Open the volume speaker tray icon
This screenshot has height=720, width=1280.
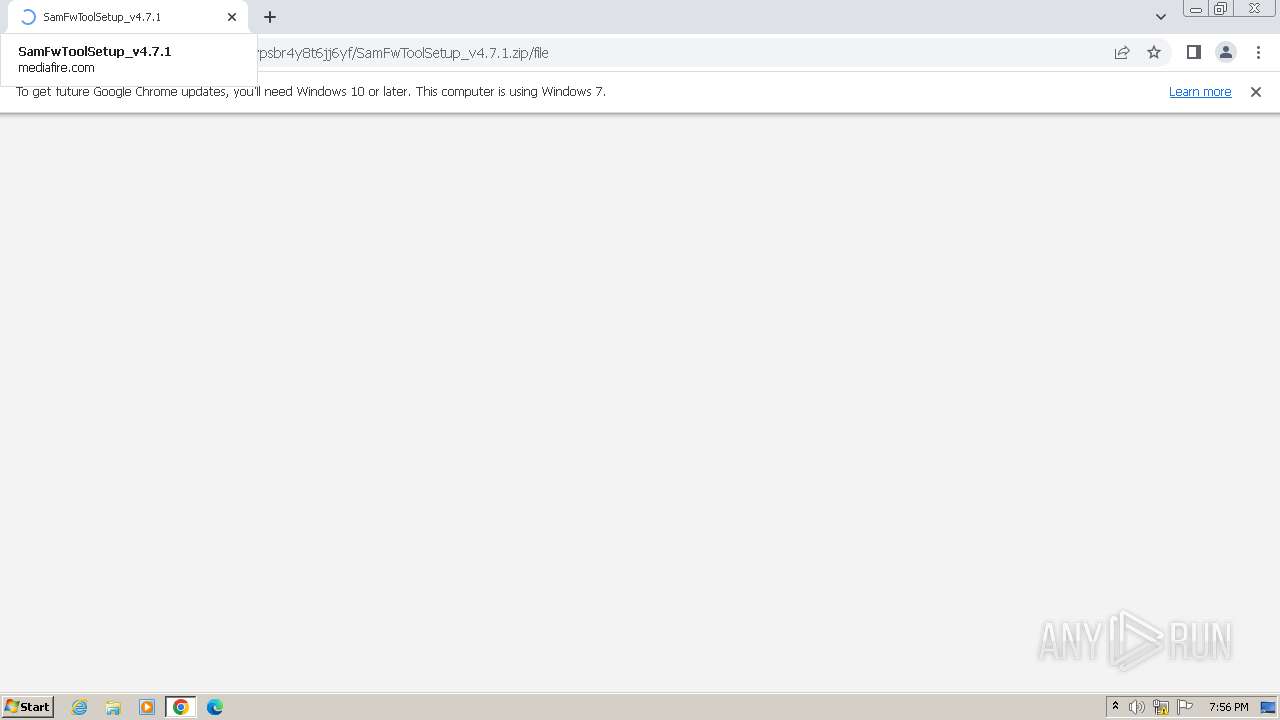[x=1137, y=707]
